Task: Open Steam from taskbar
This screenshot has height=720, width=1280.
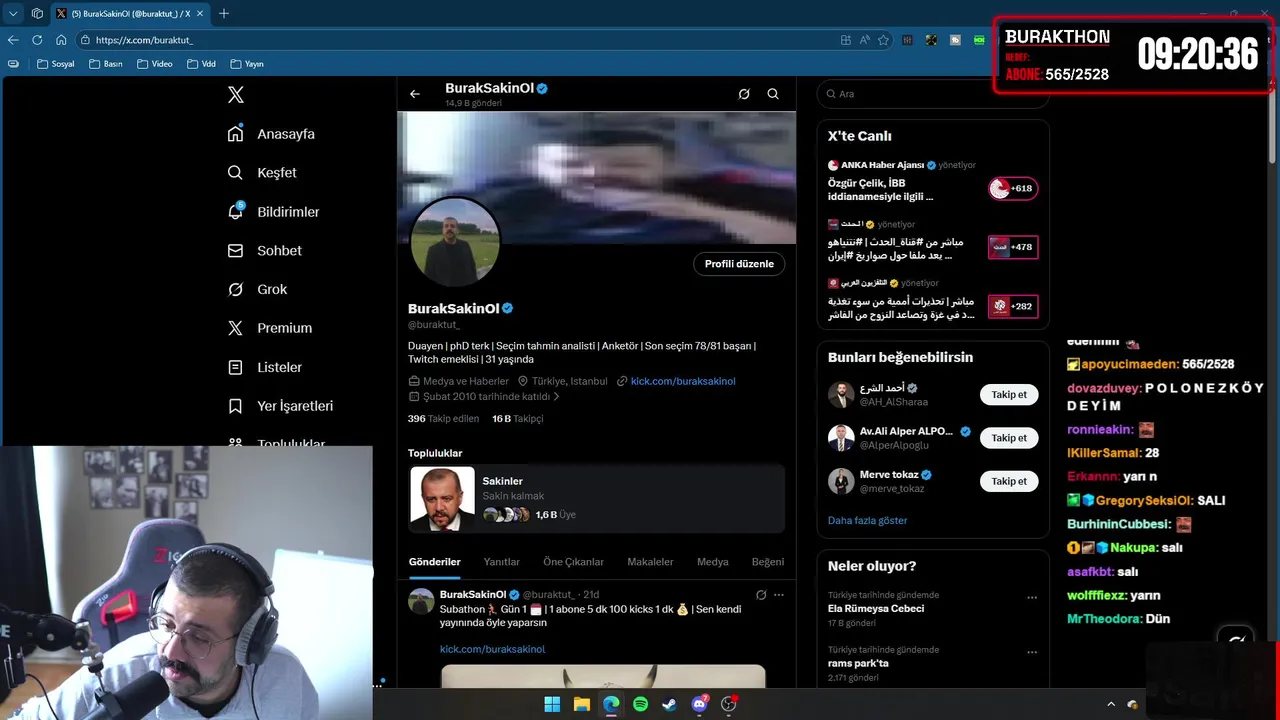Action: (670, 704)
